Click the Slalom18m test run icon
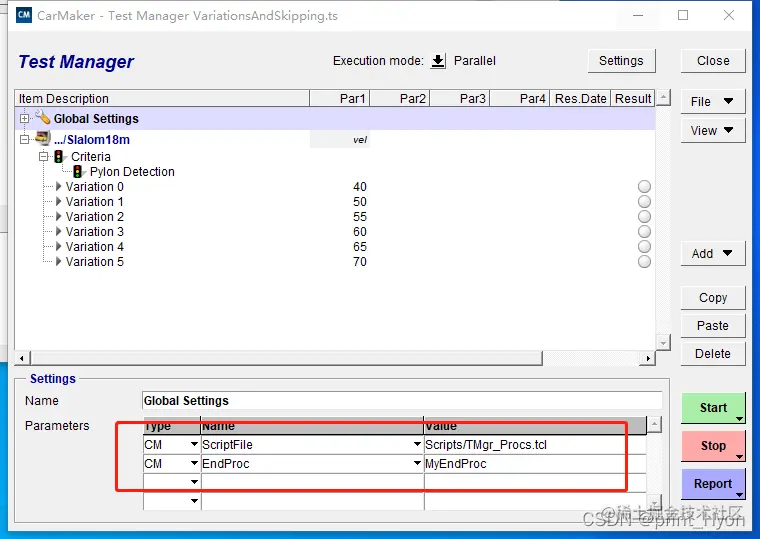This screenshot has height=539, width=760. pyautogui.click(x=43, y=139)
